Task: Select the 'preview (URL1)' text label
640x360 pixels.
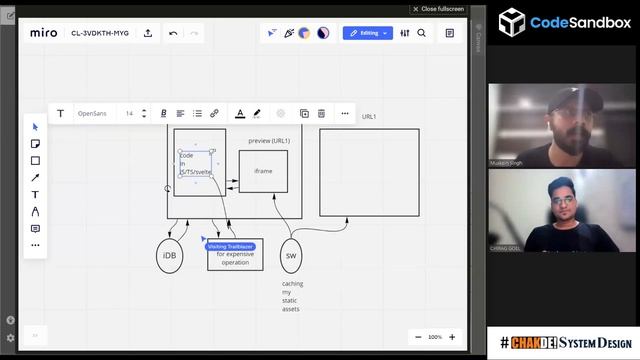Action: pos(269,141)
